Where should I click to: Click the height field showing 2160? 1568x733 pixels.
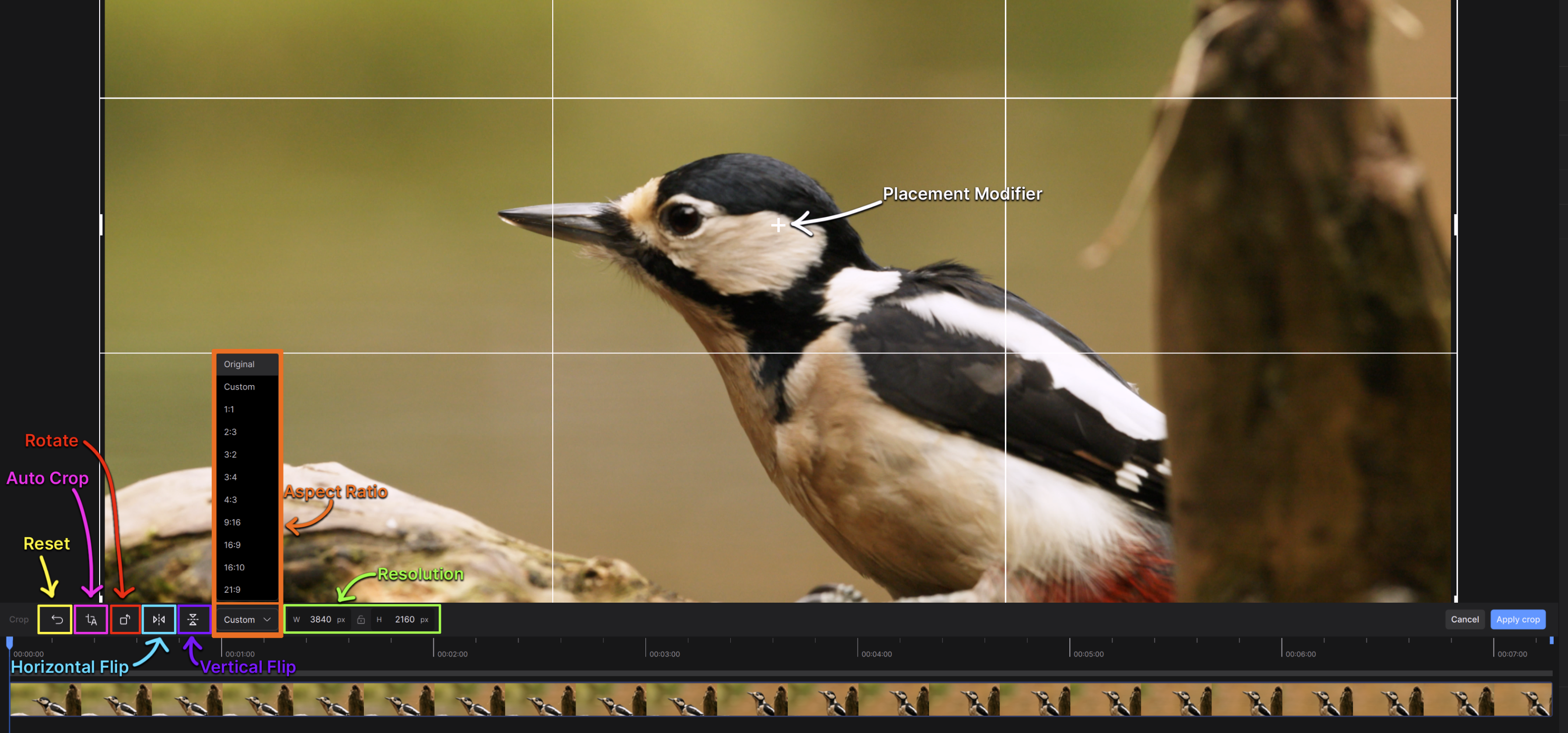coord(404,619)
